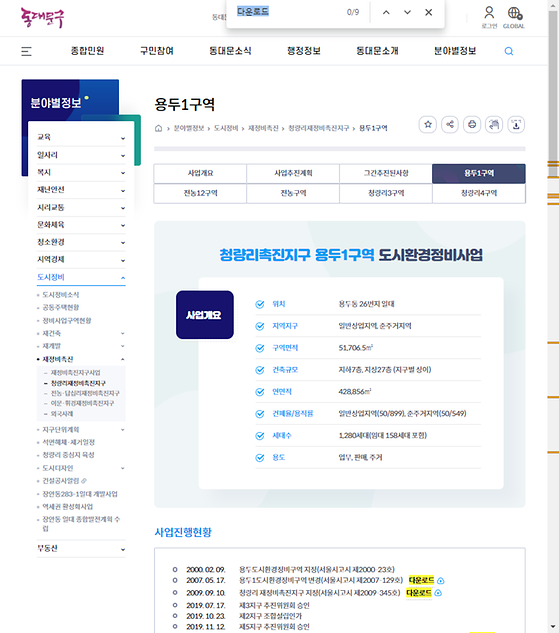Image resolution: width=559 pixels, height=633 pixels.
Task: Open 공동주택현황 sidebar link
Action: pos(61,308)
